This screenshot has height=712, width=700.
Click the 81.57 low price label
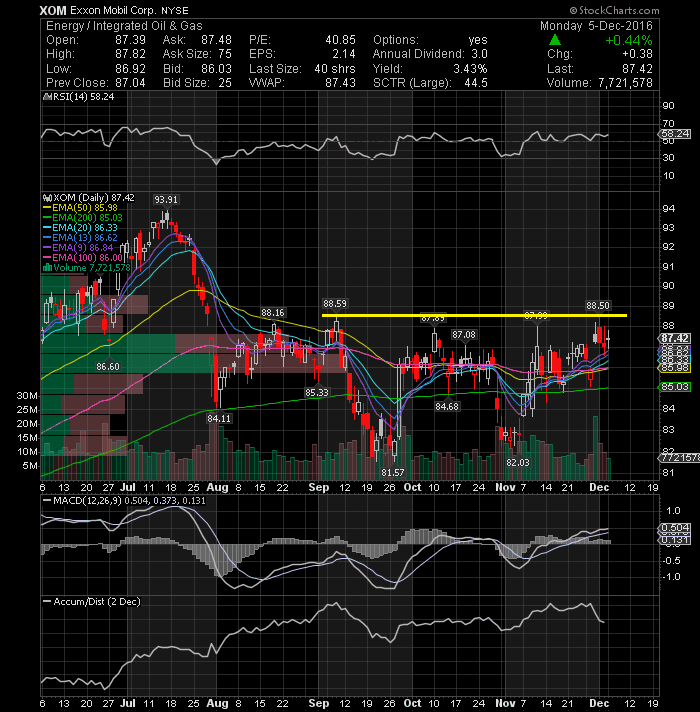[x=393, y=472]
